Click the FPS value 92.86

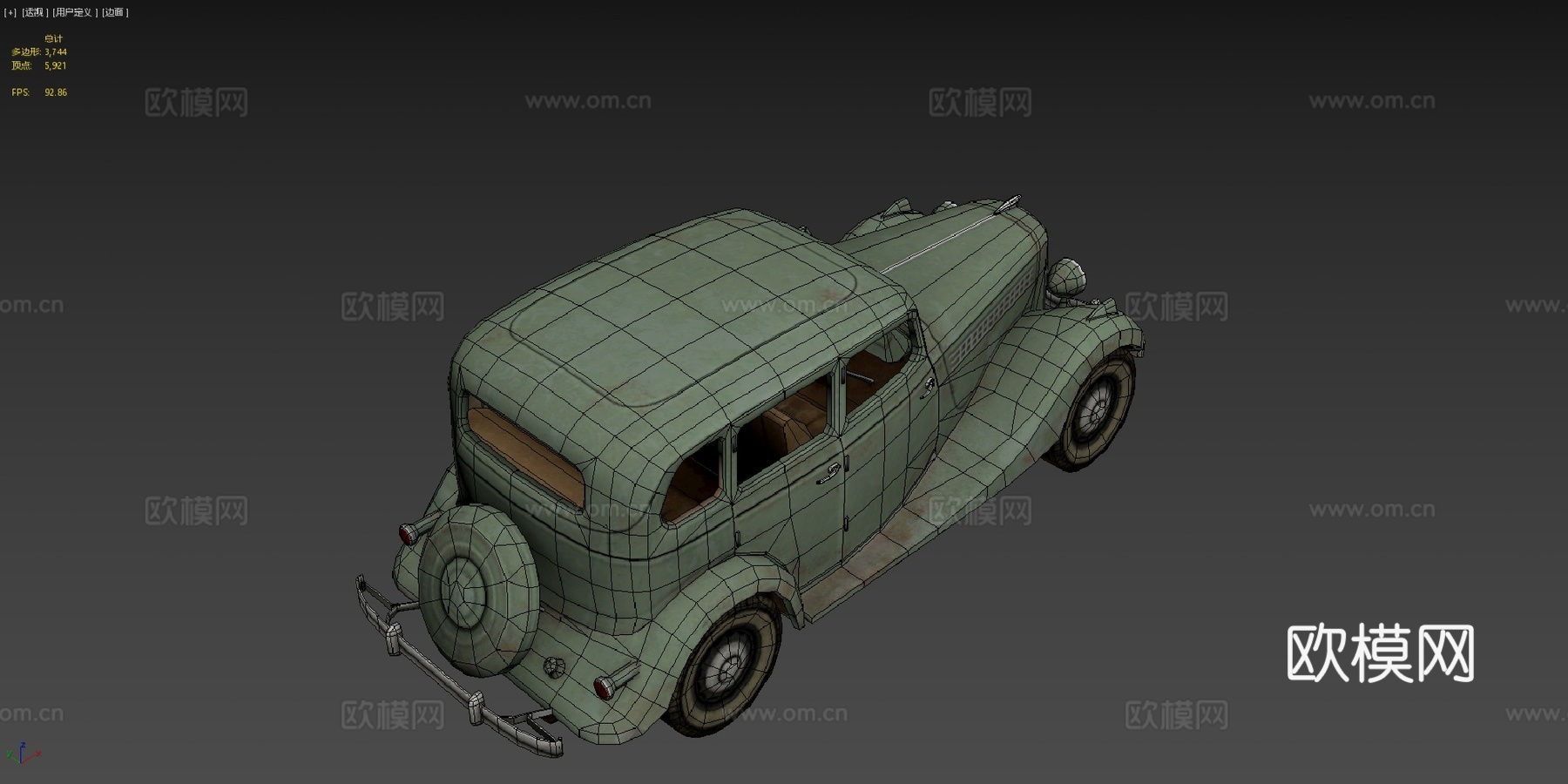[56, 92]
